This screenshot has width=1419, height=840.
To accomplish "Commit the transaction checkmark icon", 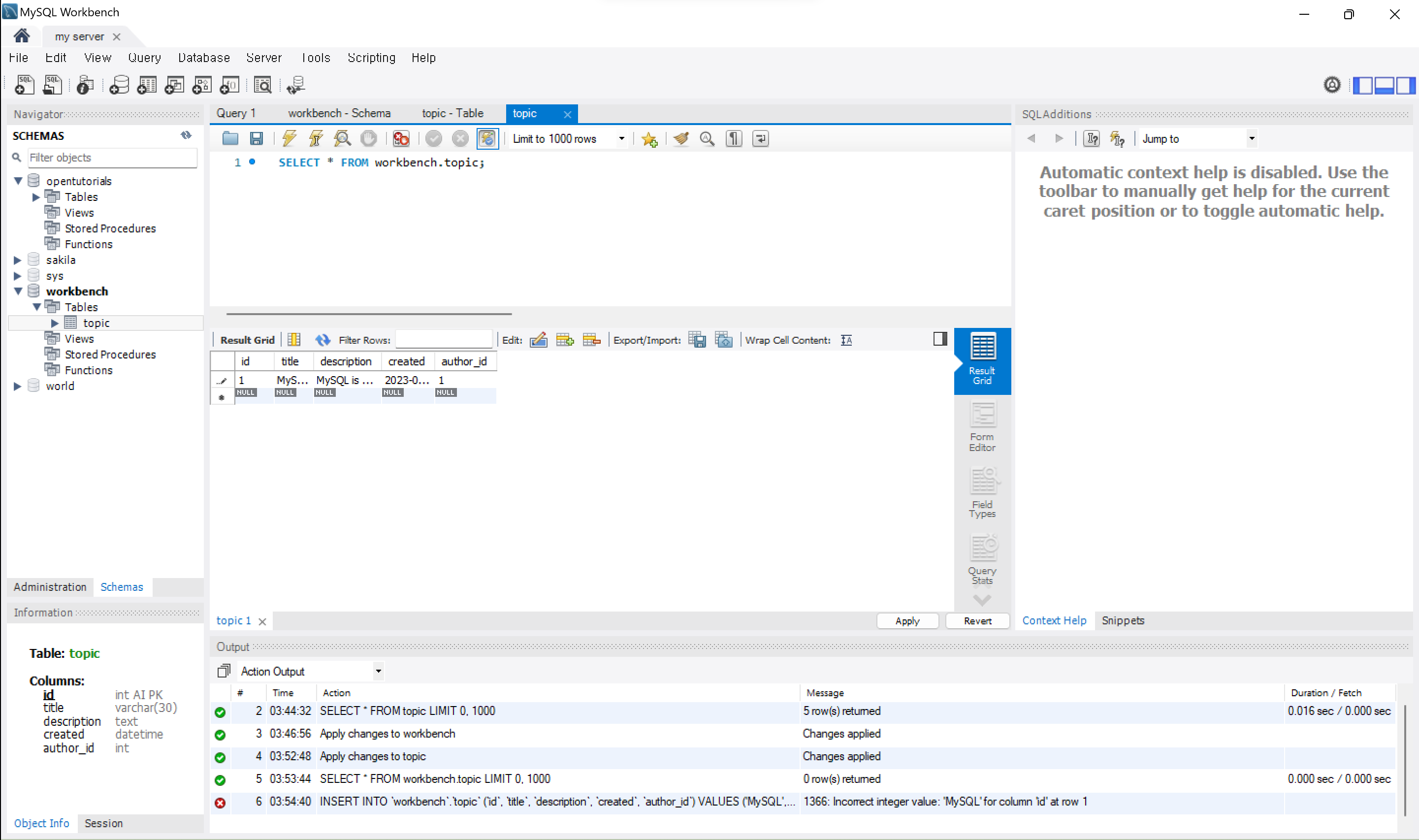I will point(434,138).
